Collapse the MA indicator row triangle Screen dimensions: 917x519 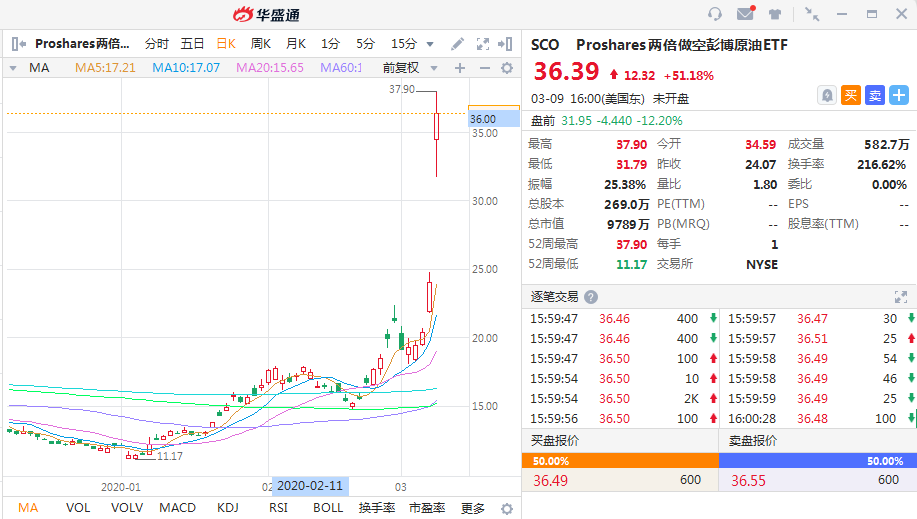pos(13,68)
